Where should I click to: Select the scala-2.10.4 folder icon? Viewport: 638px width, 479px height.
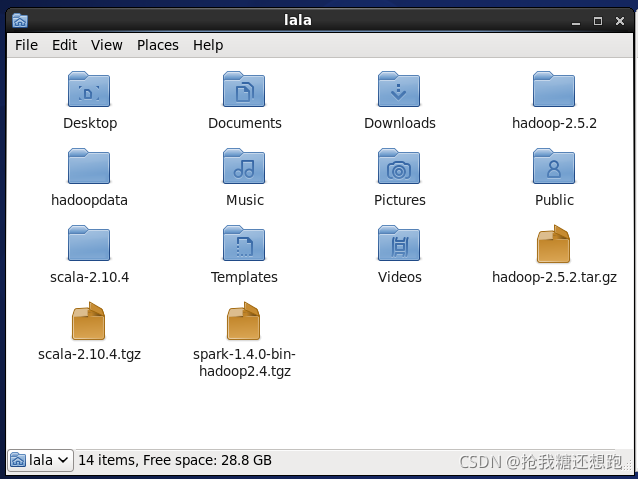(x=89, y=243)
